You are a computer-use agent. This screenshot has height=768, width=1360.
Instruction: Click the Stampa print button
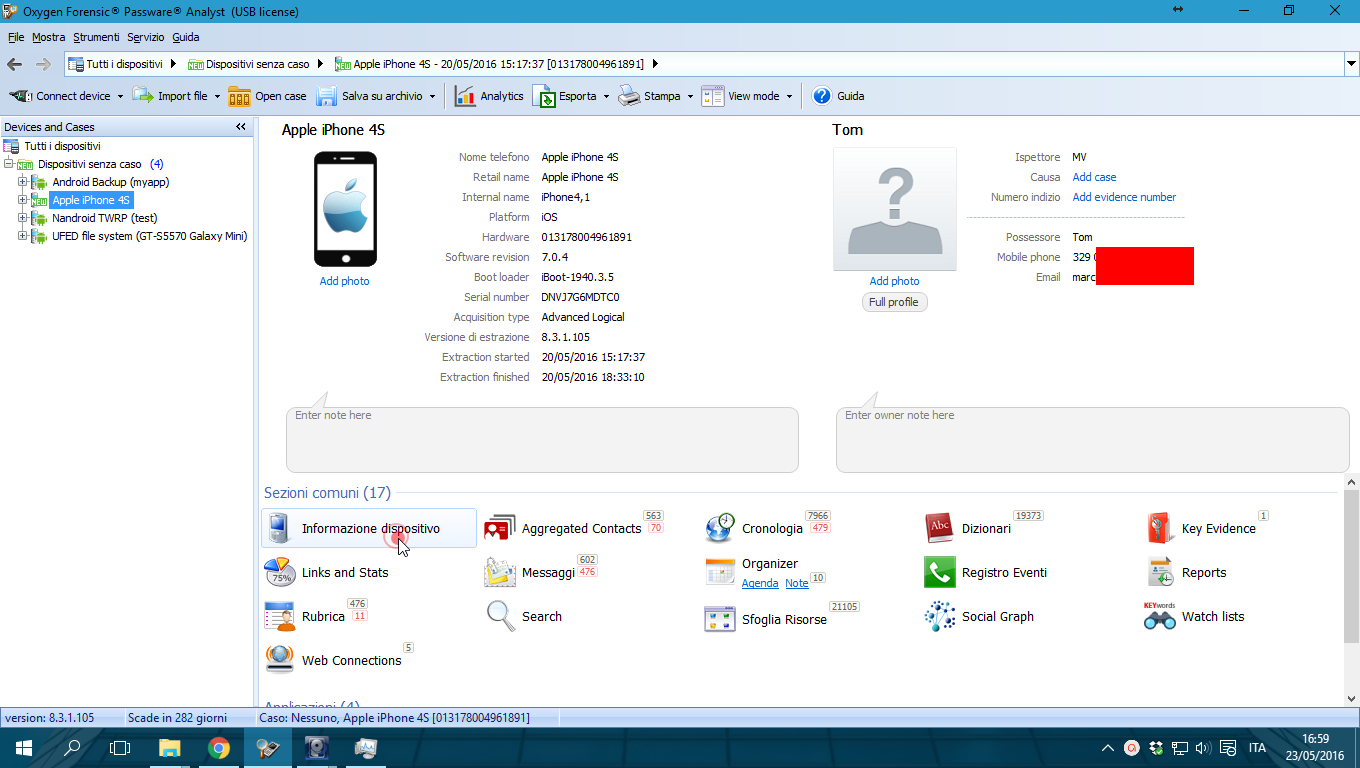(649, 96)
